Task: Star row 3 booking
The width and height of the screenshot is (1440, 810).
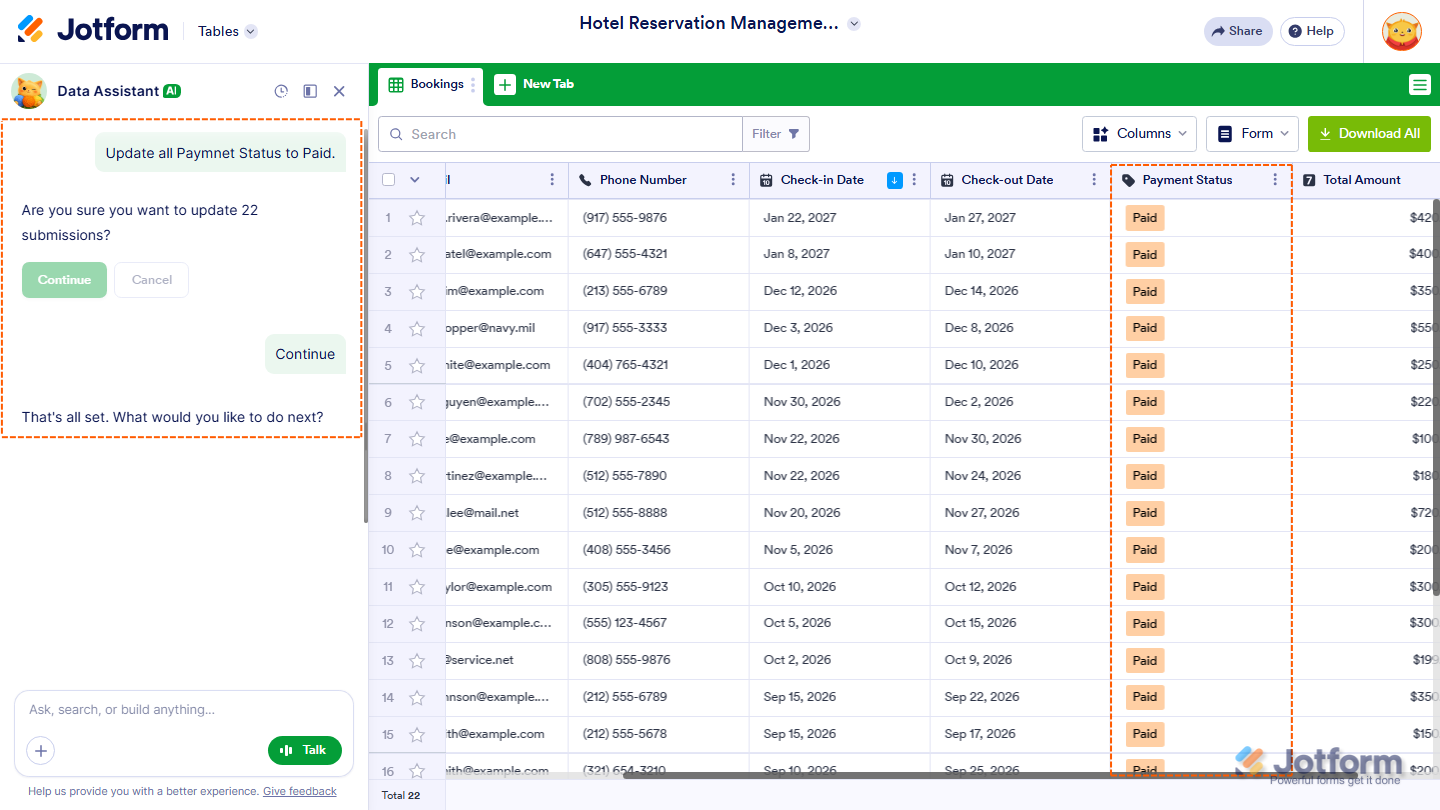Action: pyautogui.click(x=417, y=292)
